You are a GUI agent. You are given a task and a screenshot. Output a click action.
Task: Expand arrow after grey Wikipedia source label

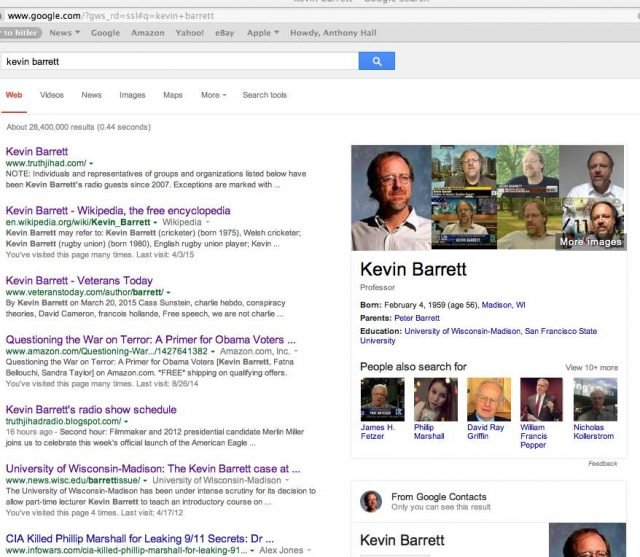(207, 222)
